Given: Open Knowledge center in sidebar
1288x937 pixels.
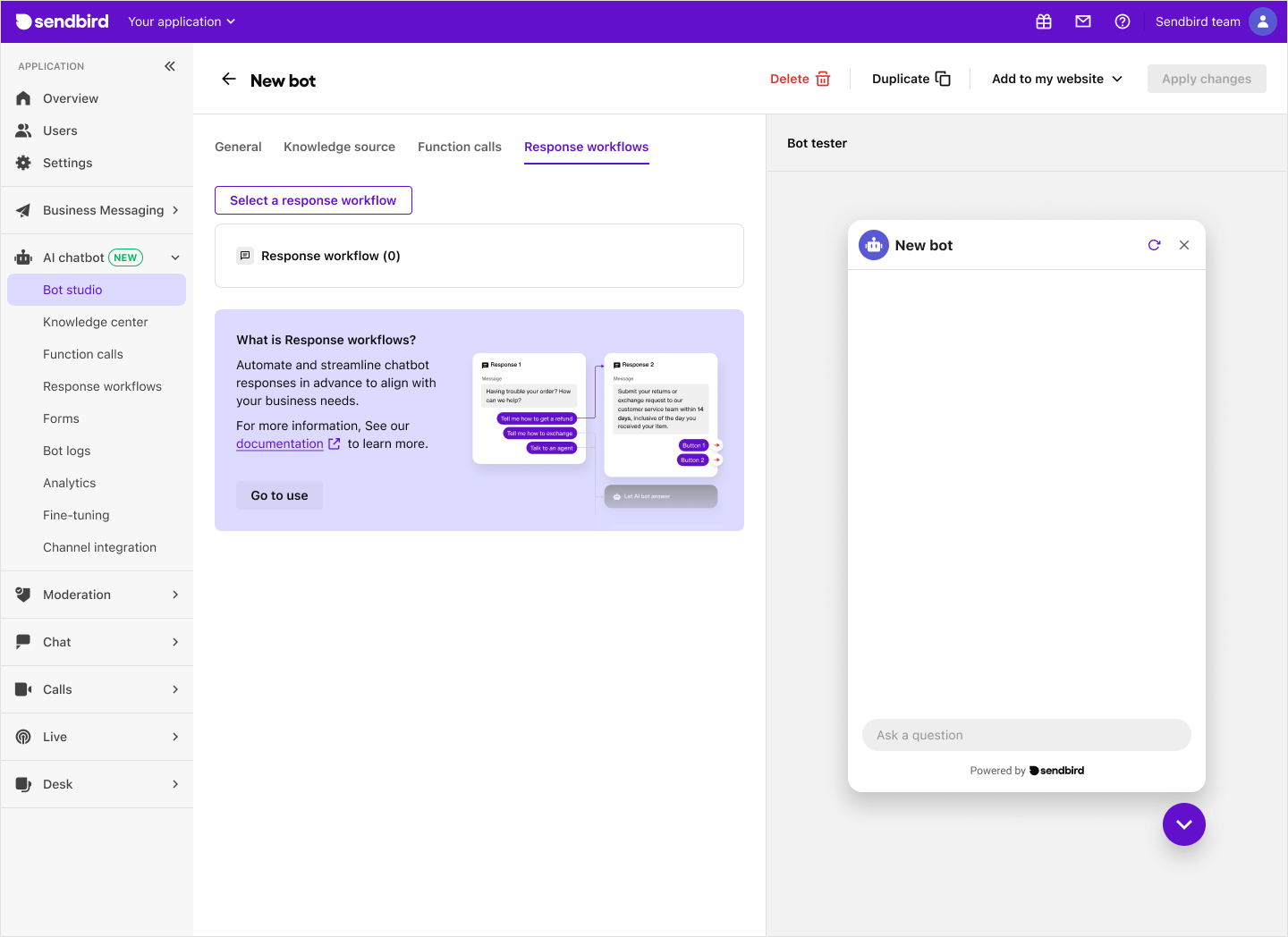Looking at the screenshot, I should (96, 322).
